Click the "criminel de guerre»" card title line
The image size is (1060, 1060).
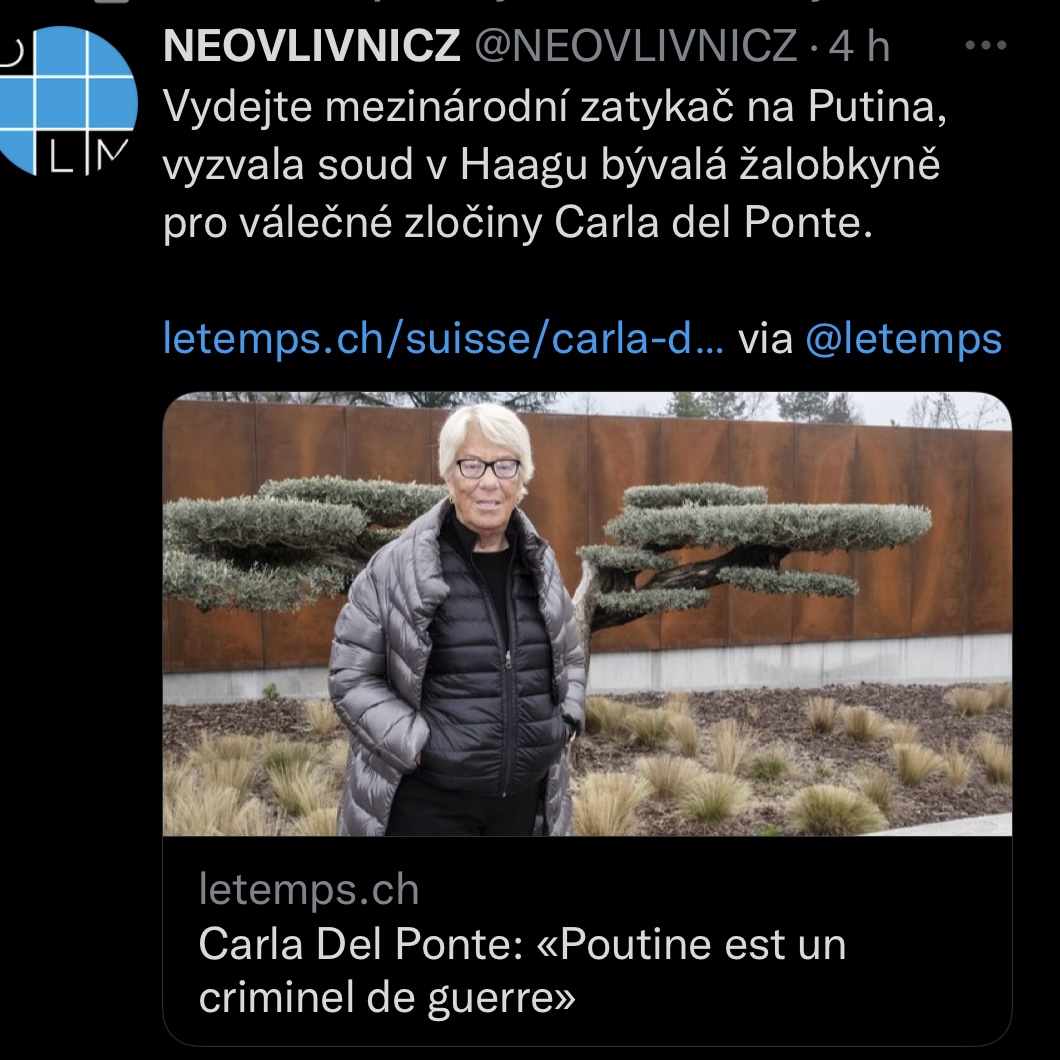(387, 998)
